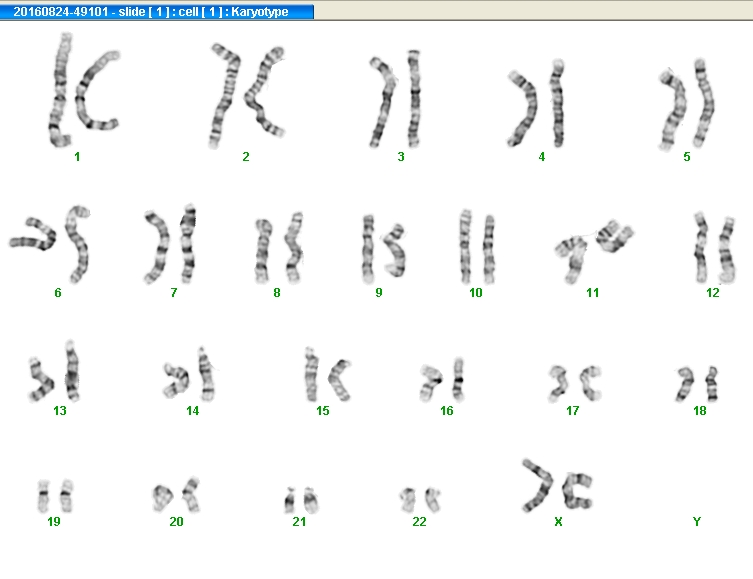
Task: Click the green label '5'
Action: tap(687, 157)
